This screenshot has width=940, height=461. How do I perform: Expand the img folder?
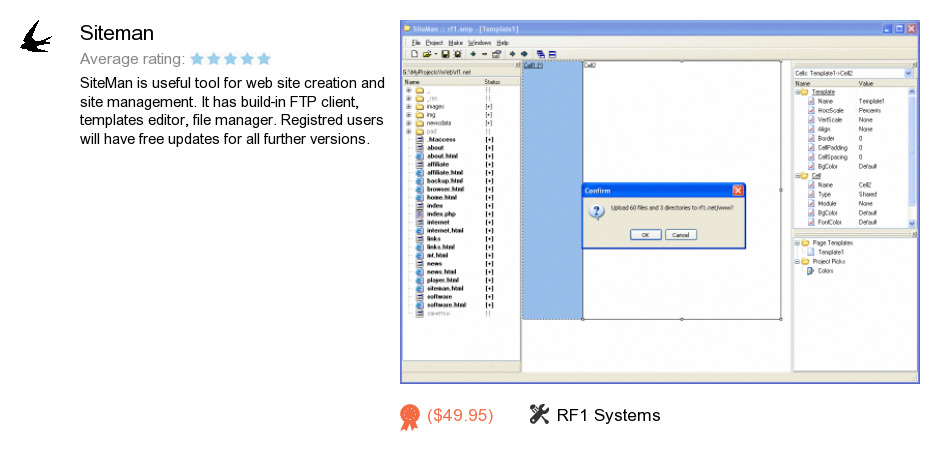coord(409,115)
